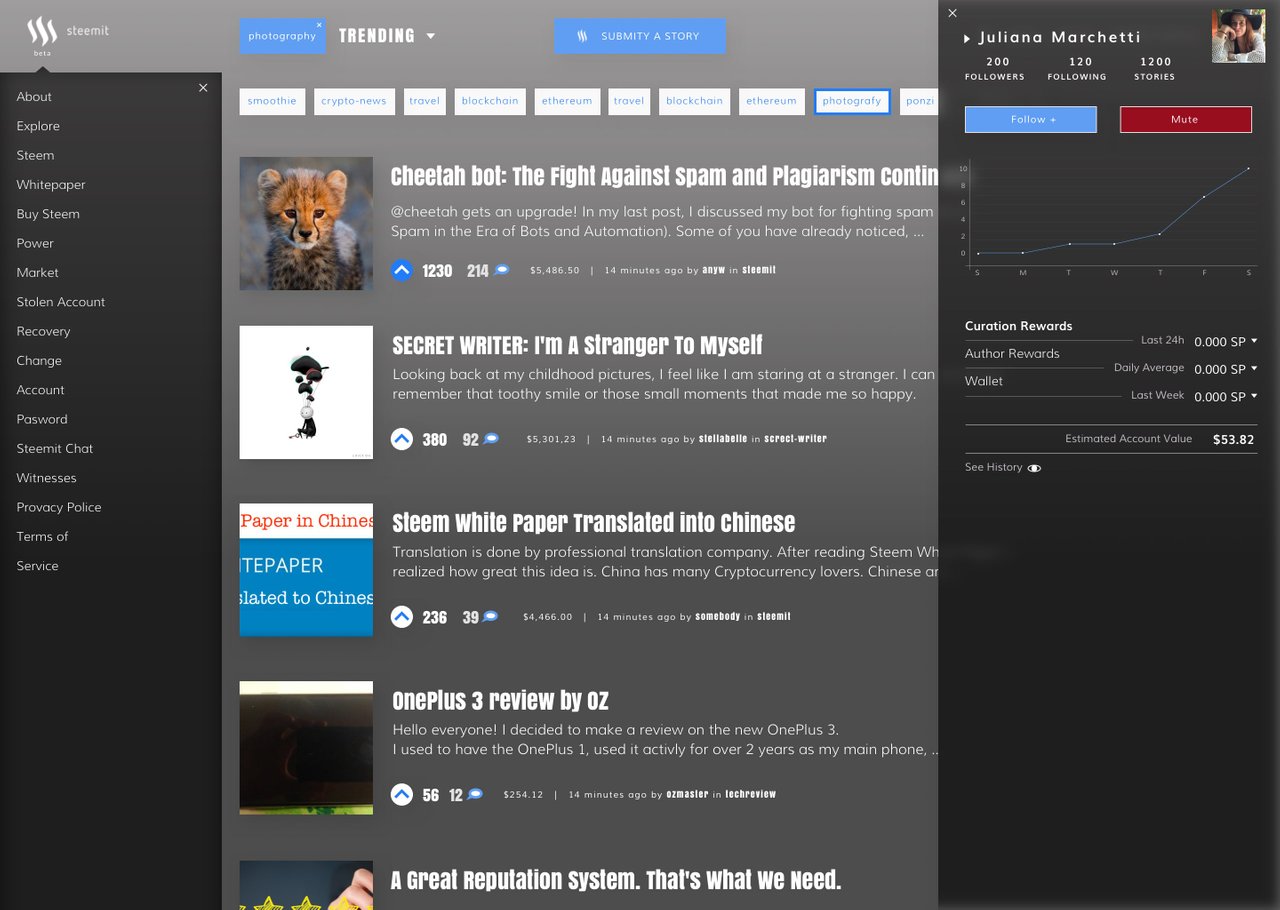Select the smoothie tag
Image resolution: width=1280 pixels, height=910 pixels.
[272, 101]
